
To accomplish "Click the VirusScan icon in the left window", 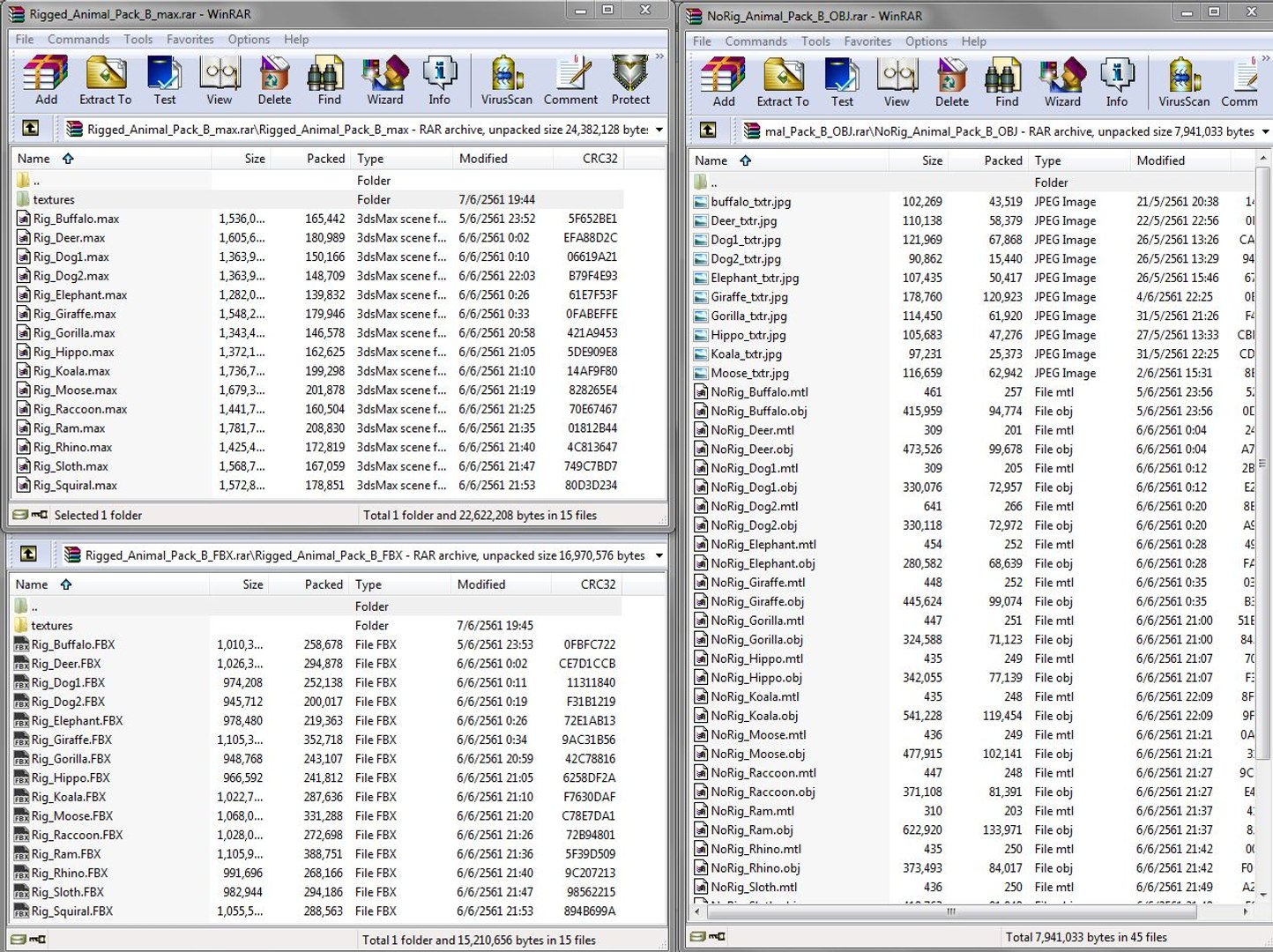I will 506,80.
